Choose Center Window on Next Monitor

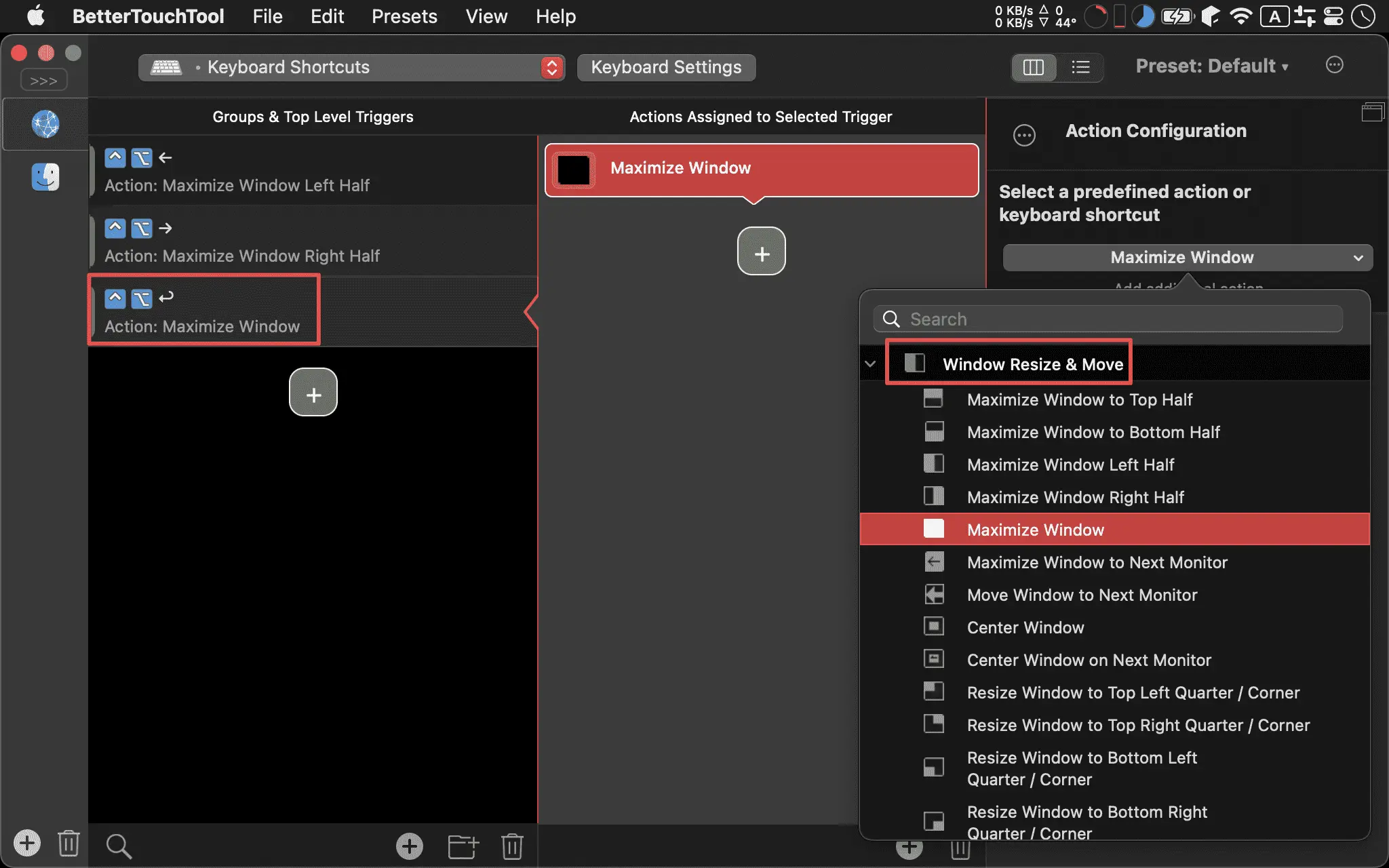click(x=1115, y=660)
